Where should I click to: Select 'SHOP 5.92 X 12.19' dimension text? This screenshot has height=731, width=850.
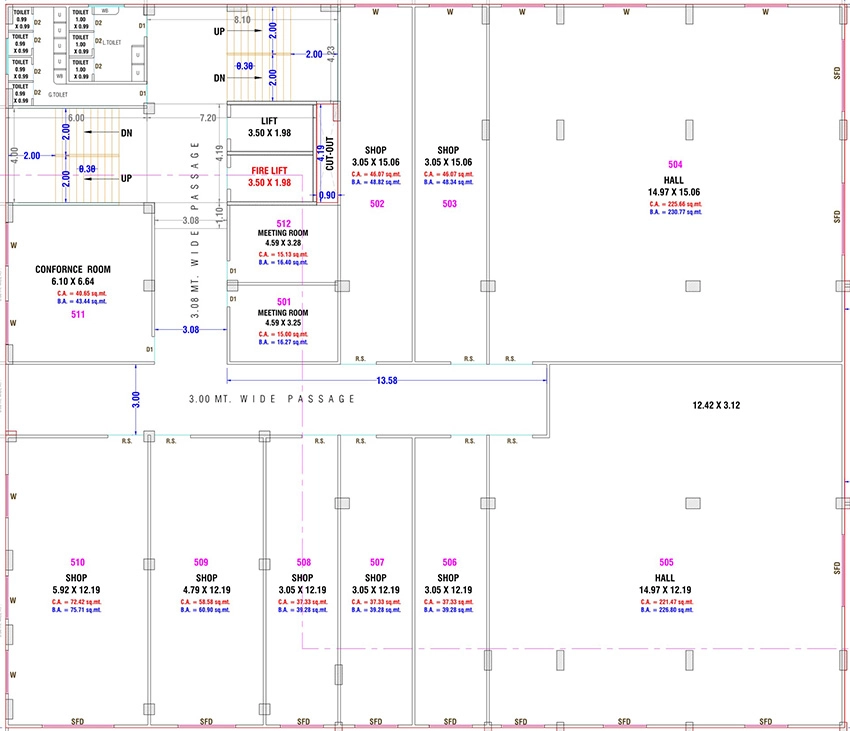76,584
